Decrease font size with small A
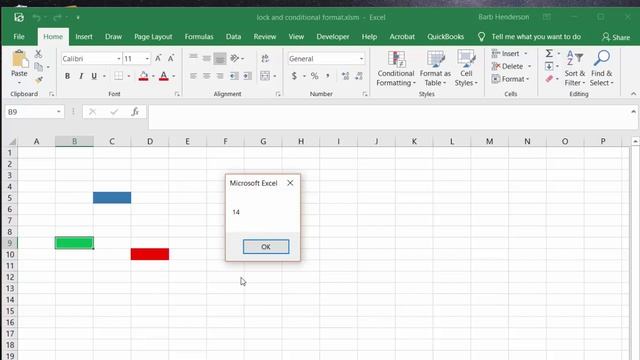 click(171, 58)
